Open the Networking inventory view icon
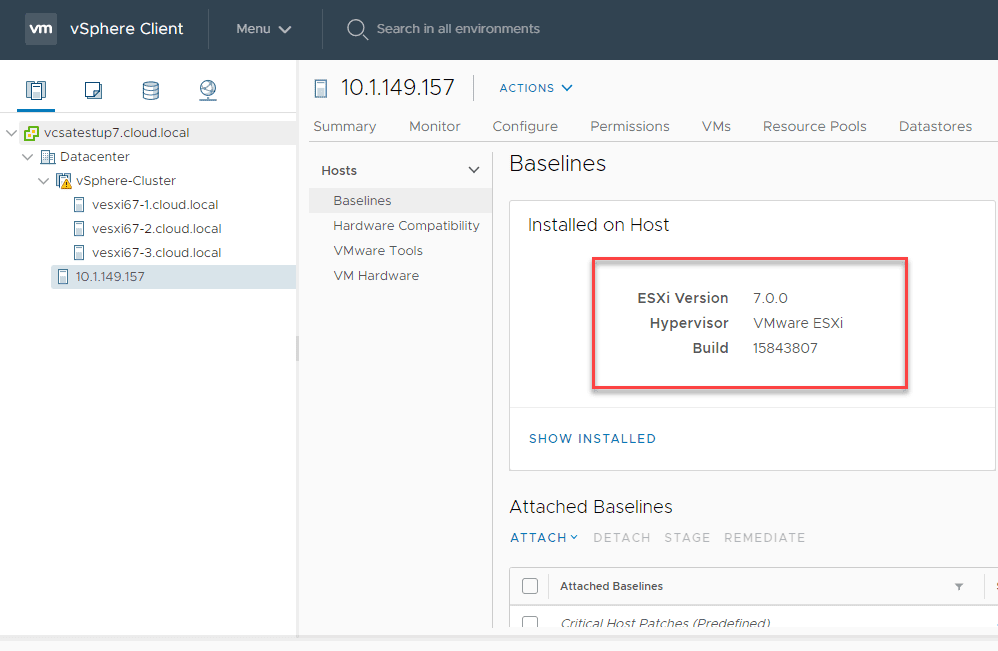Viewport: 998px width, 651px height. pos(207,91)
